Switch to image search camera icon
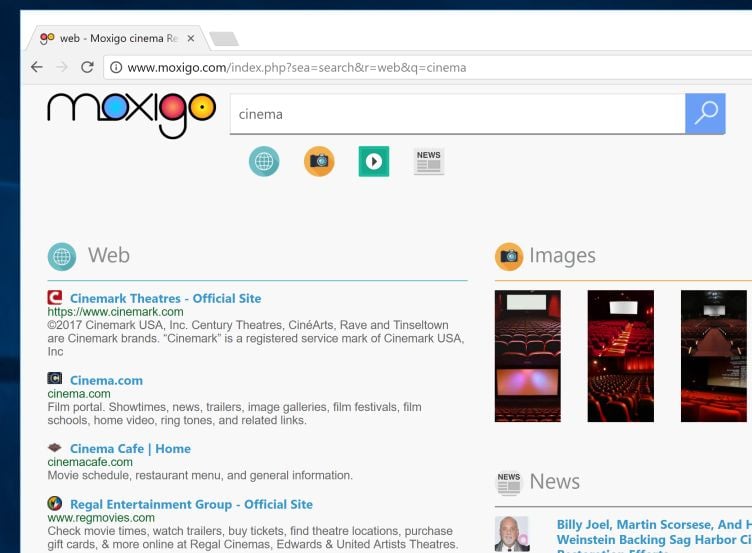This screenshot has width=752, height=553. 319,161
